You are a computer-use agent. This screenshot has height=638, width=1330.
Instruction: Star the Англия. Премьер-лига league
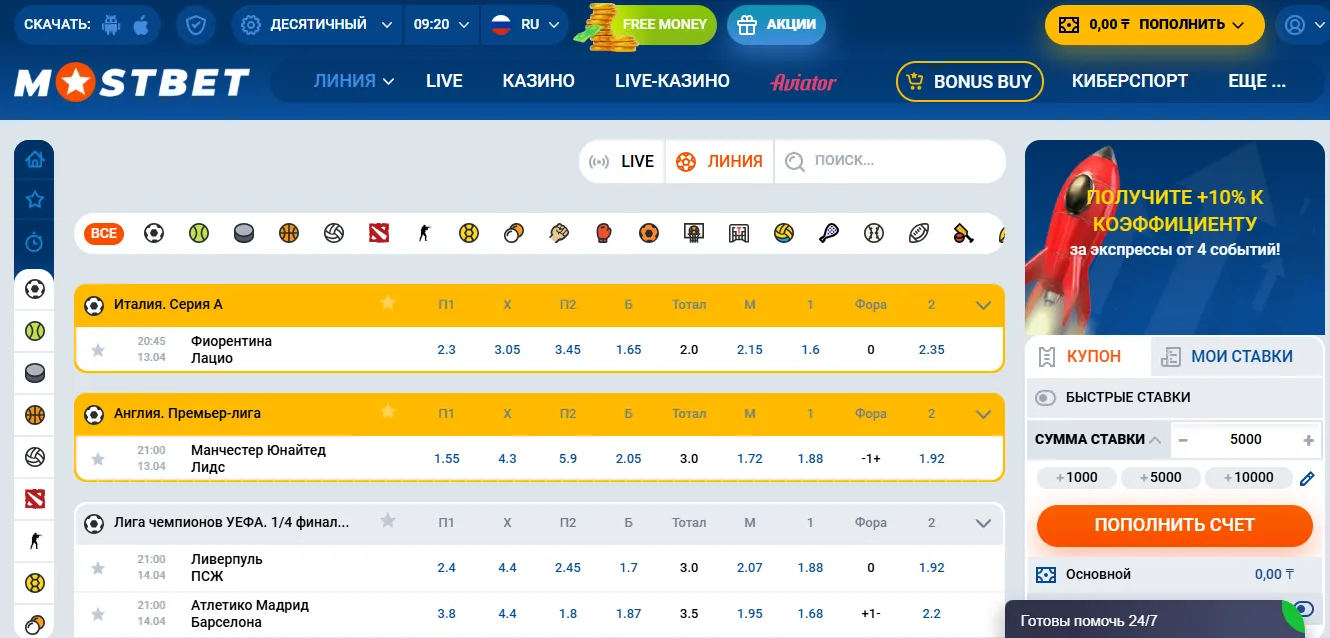pyautogui.click(x=388, y=412)
